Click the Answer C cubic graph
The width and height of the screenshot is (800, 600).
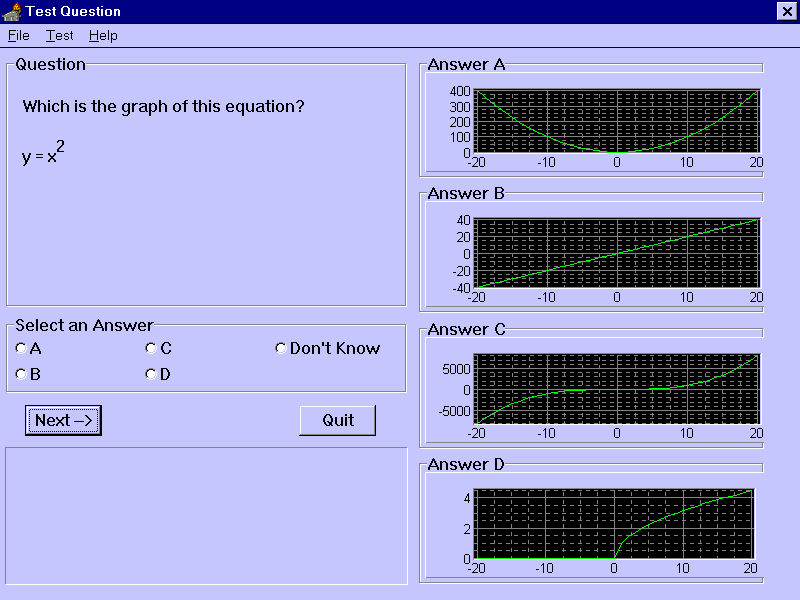pos(616,389)
